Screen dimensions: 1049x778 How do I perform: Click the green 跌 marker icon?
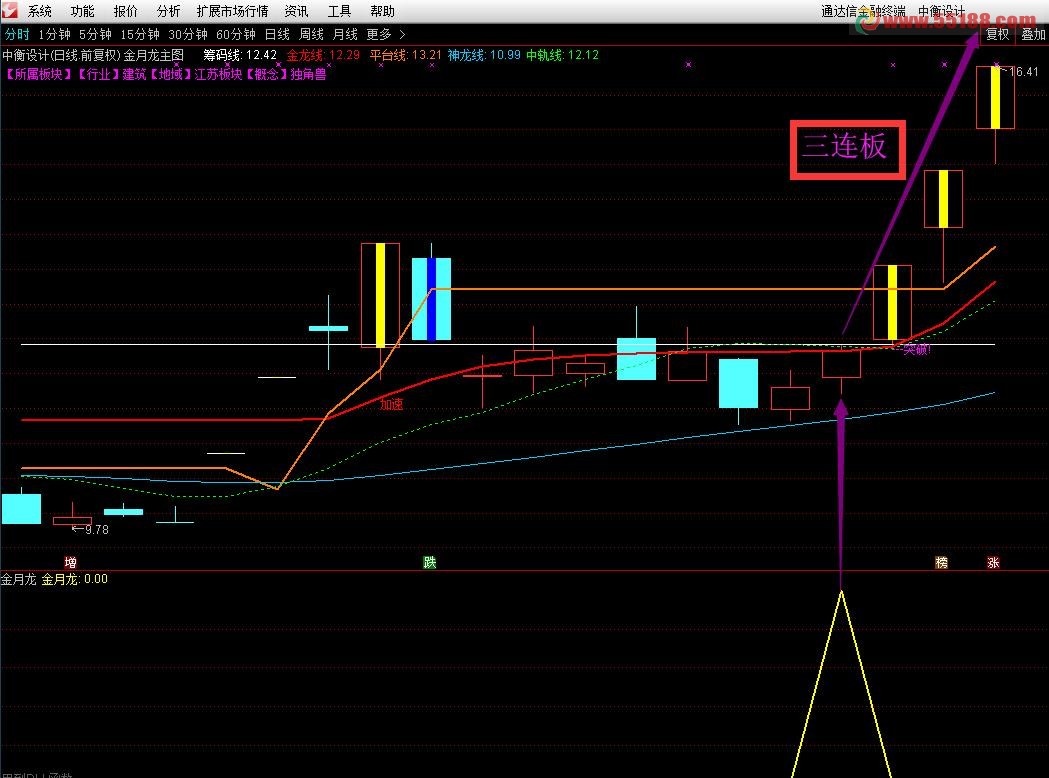(430, 562)
